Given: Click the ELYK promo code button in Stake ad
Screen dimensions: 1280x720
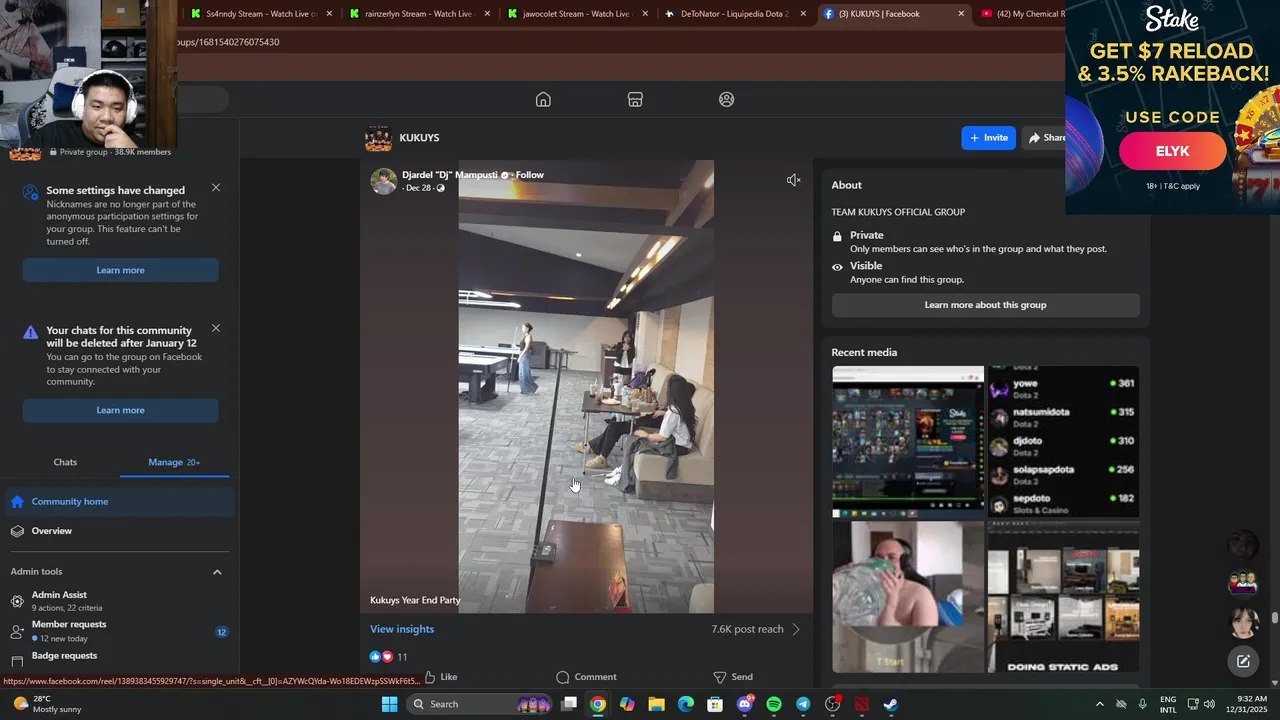Looking at the screenshot, I should tap(1172, 151).
